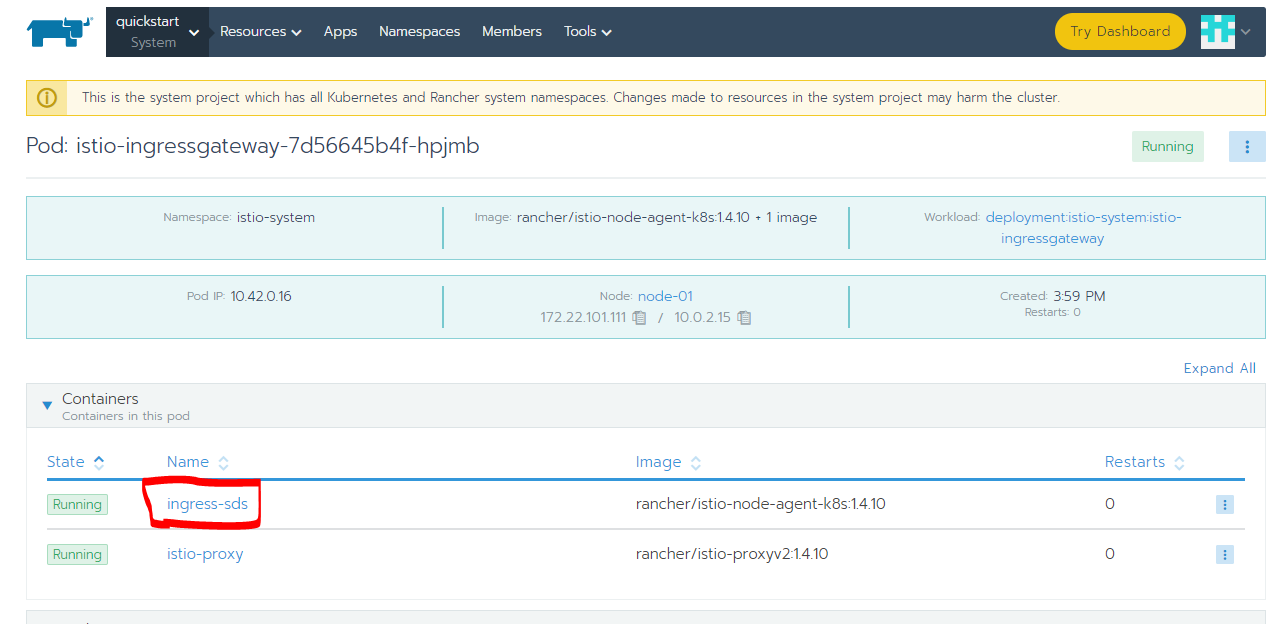Open the Members page
Image resolution: width=1287 pixels, height=624 pixels.
pos(512,32)
